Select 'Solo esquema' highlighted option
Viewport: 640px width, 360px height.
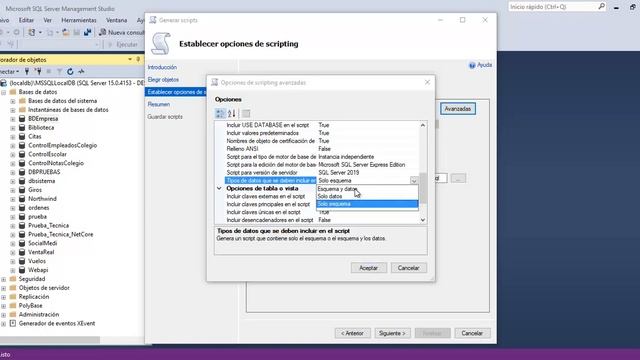click(367, 204)
